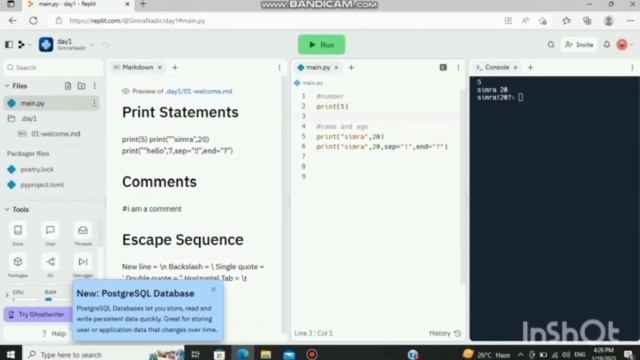Open a new browser tab
Viewport: 640px width, 360px height.
[143, 4]
